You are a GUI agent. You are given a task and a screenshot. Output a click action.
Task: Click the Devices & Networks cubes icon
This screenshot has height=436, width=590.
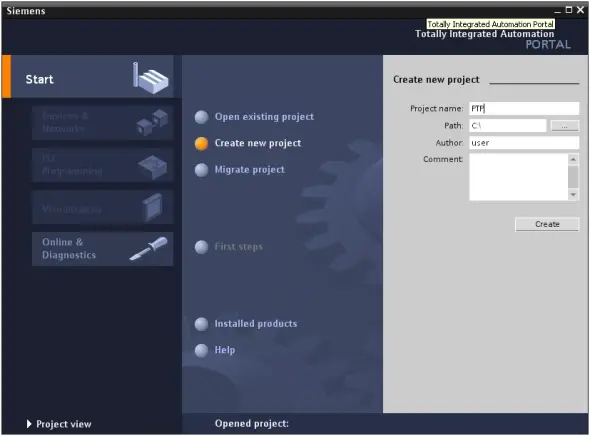coord(152,123)
